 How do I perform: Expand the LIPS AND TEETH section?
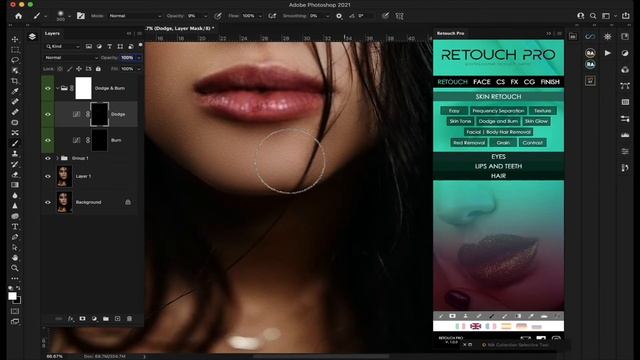click(498, 167)
